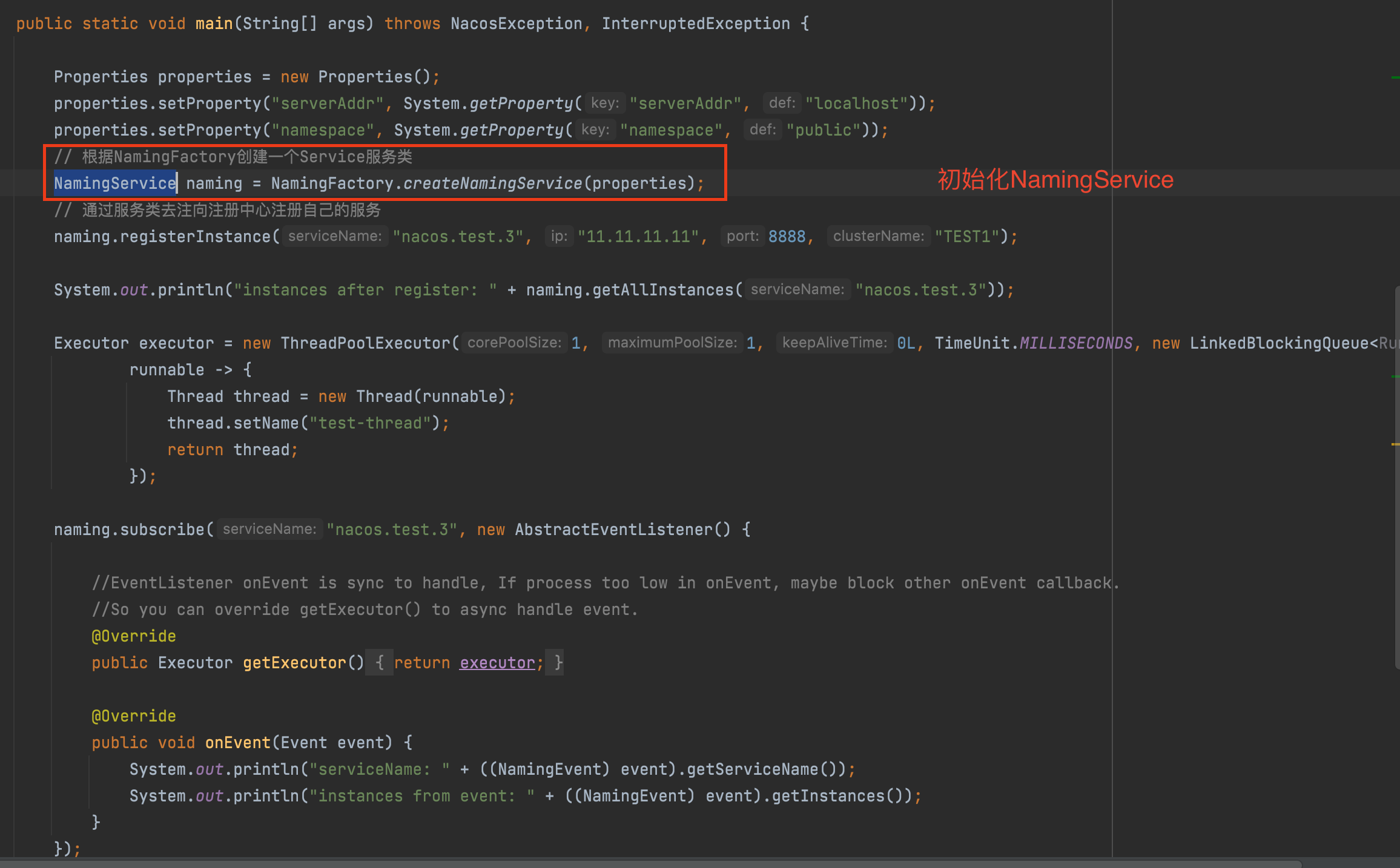Viewport: 1400px width, 868px height.
Task: Click the onEvent method name
Action: click(237, 743)
